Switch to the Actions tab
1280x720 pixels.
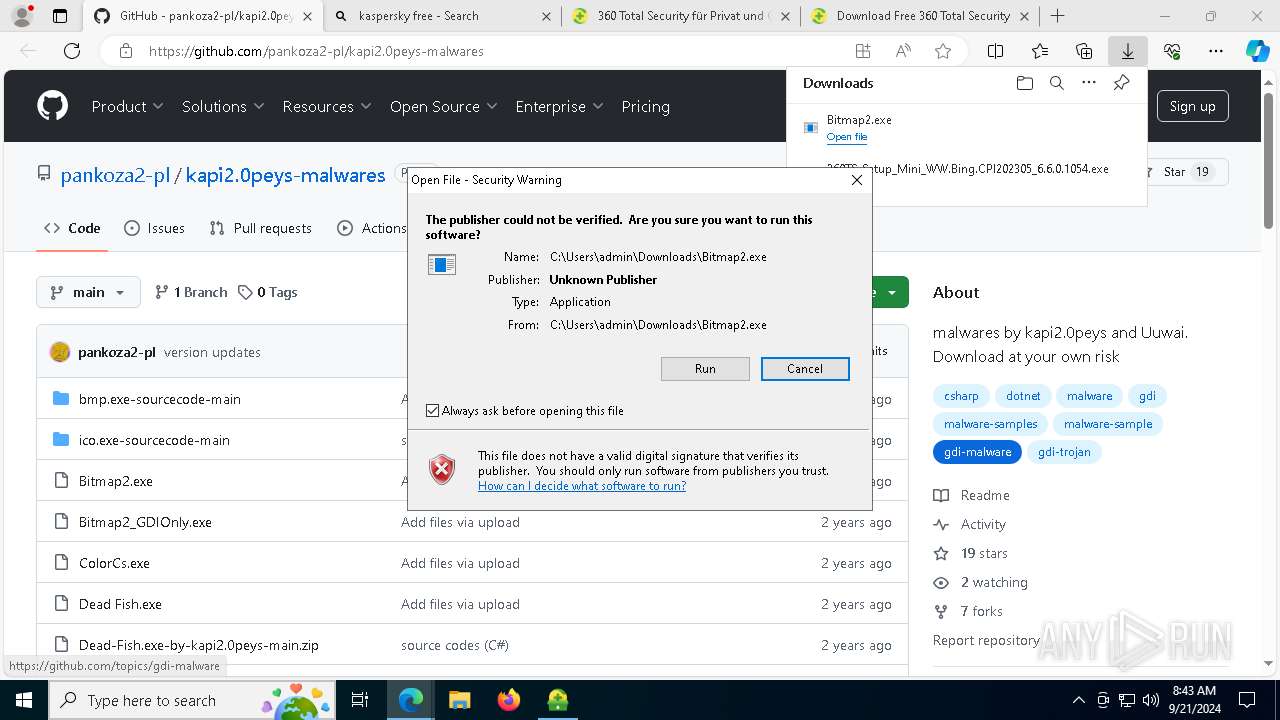tap(371, 228)
